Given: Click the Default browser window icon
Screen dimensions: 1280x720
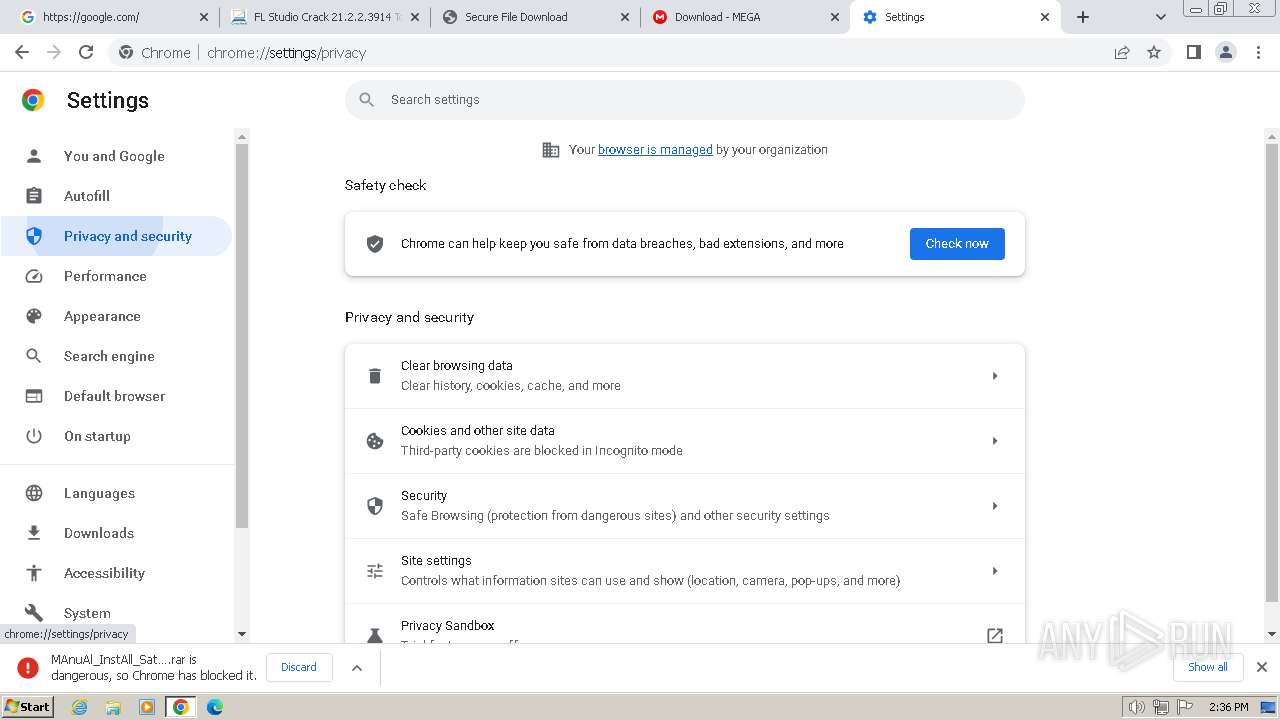Looking at the screenshot, I should coord(34,396).
